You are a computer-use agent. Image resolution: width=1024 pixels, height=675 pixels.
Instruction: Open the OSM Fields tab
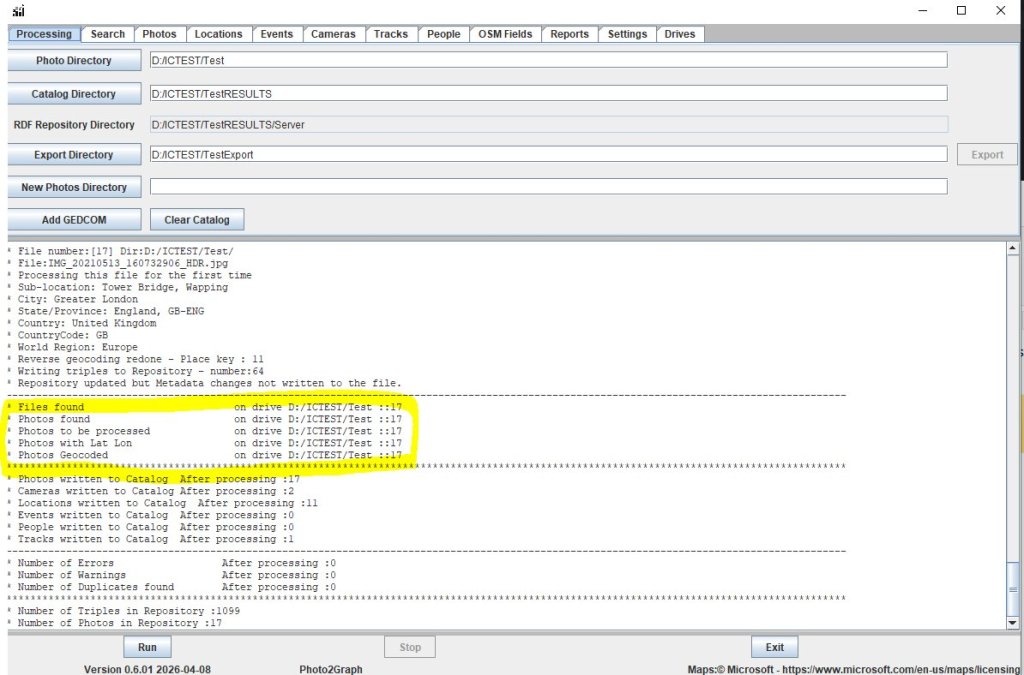click(x=505, y=34)
